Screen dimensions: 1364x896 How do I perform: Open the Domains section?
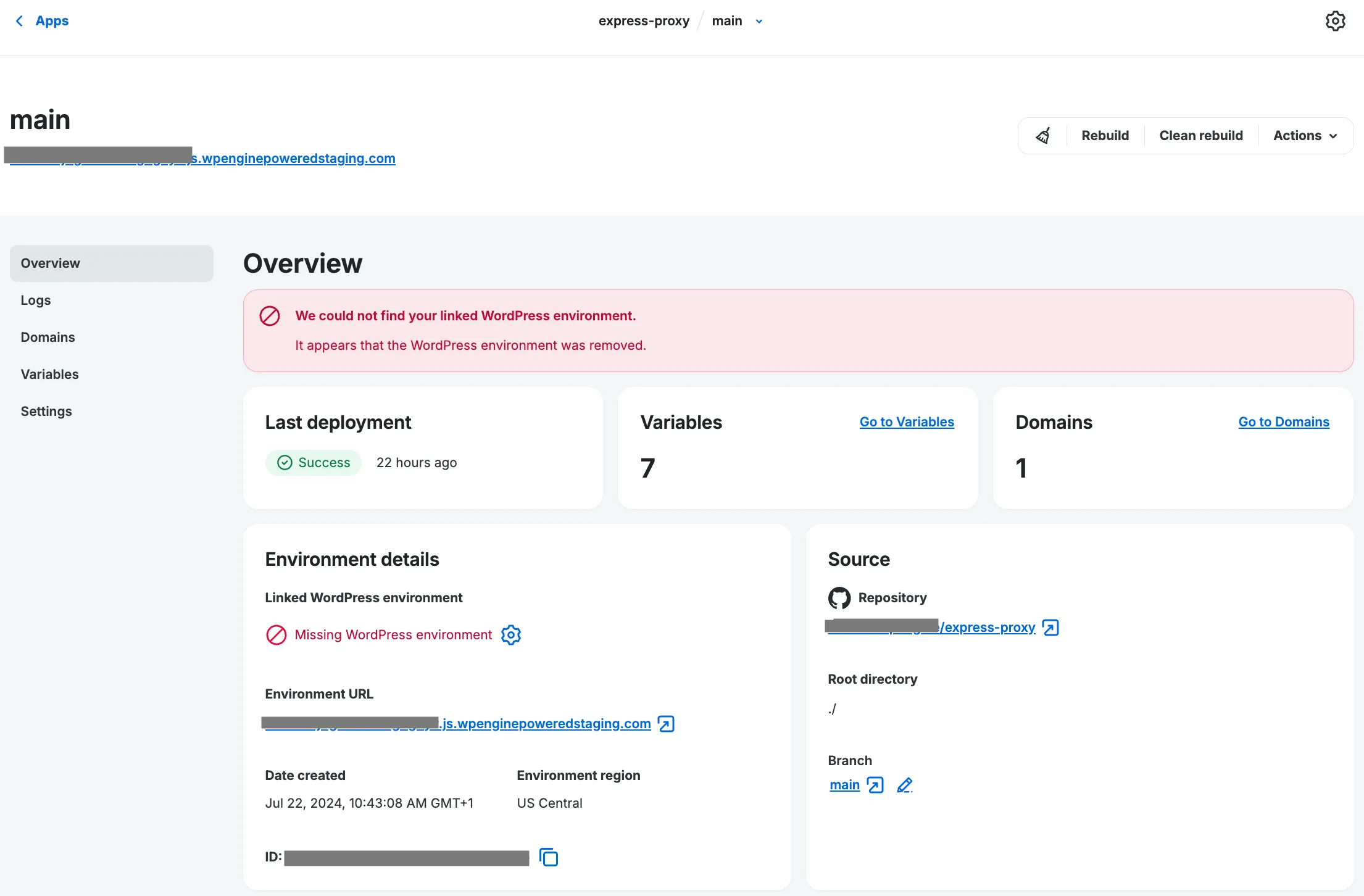[48, 337]
